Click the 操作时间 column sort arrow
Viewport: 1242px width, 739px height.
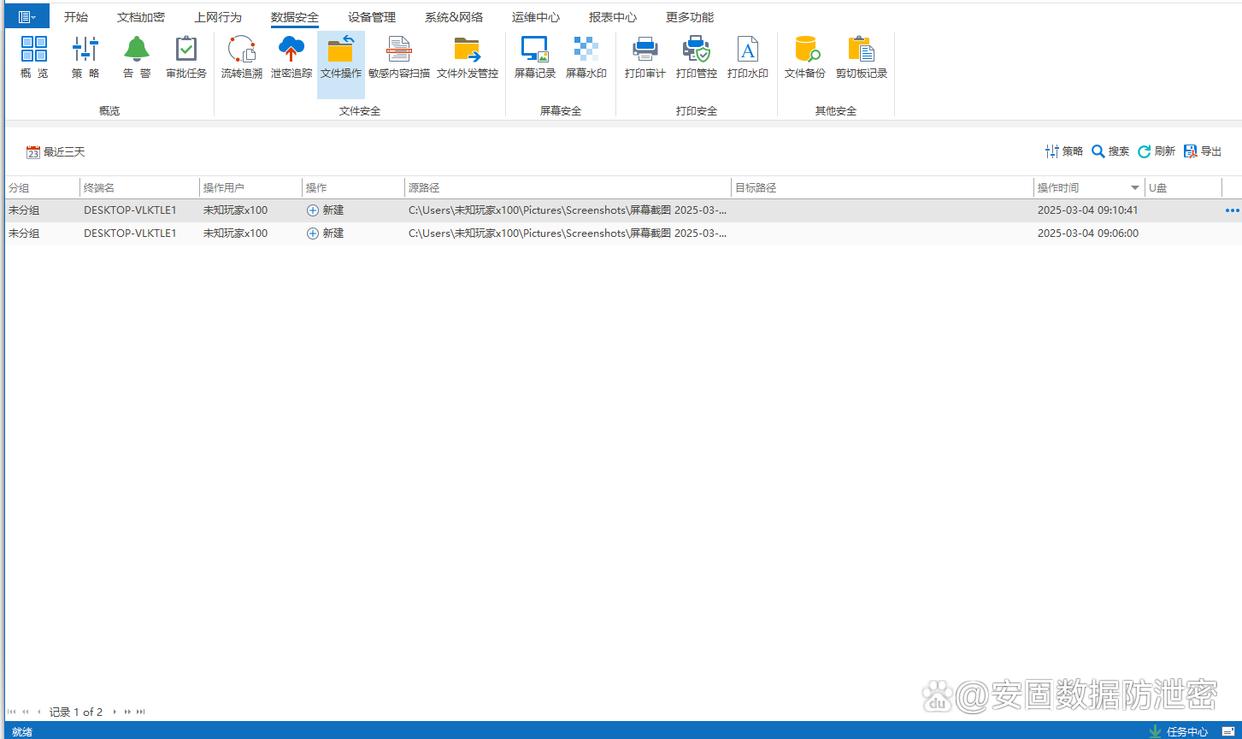point(1134,188)
